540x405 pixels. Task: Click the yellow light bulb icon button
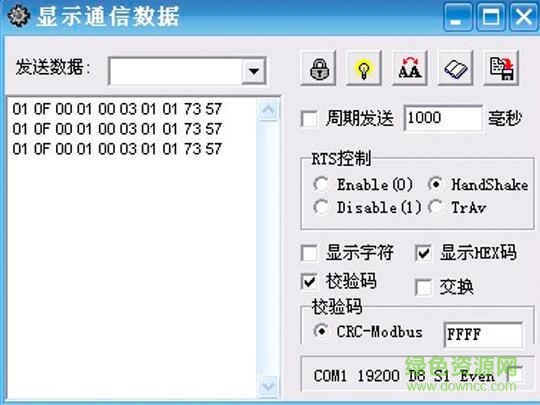tap(364, 68)
